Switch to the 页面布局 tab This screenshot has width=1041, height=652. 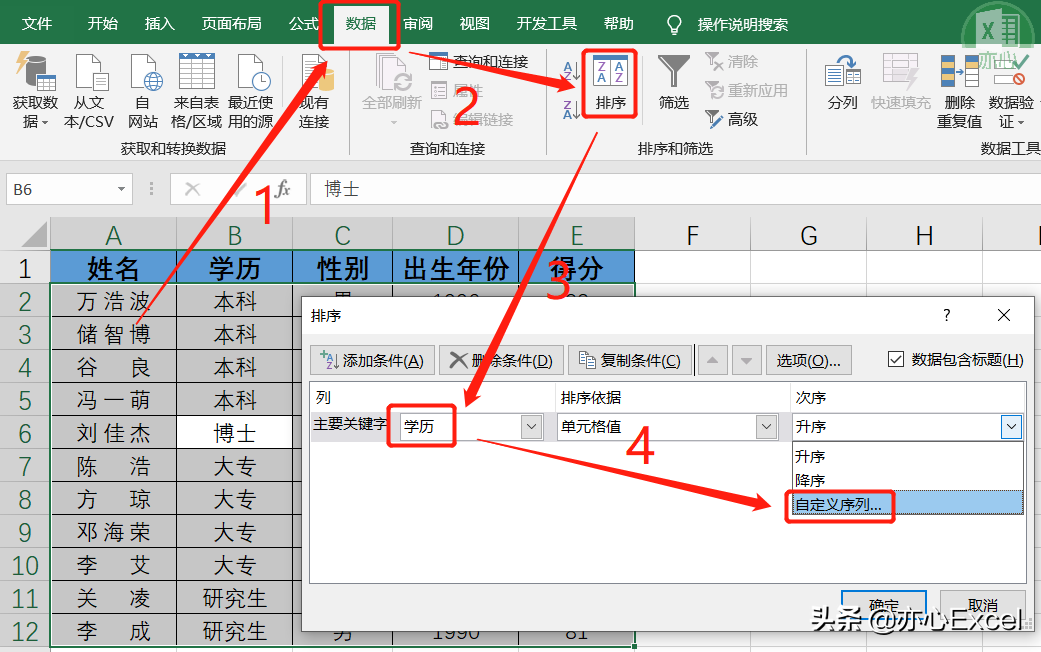pos(232,24)
